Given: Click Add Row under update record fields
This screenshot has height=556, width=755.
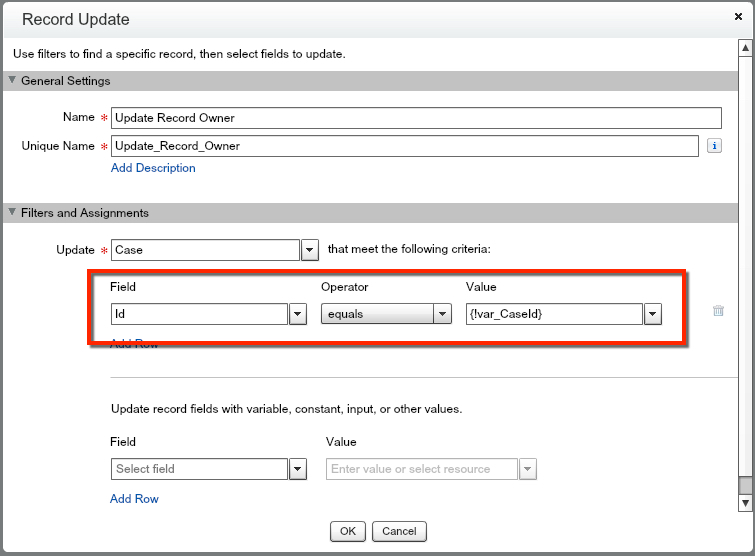Looking at the screenshot, I should pyautogui.click(x=134, y=498).
